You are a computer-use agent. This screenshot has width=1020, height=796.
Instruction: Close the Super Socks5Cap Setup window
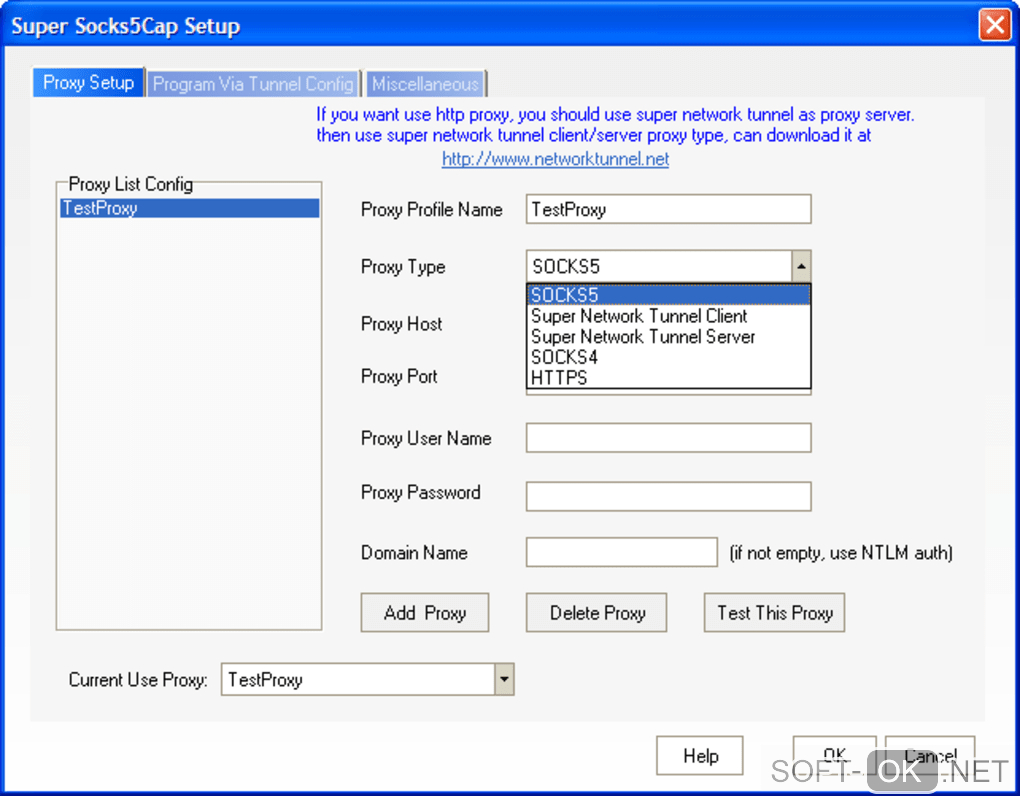tap(995, 25)
